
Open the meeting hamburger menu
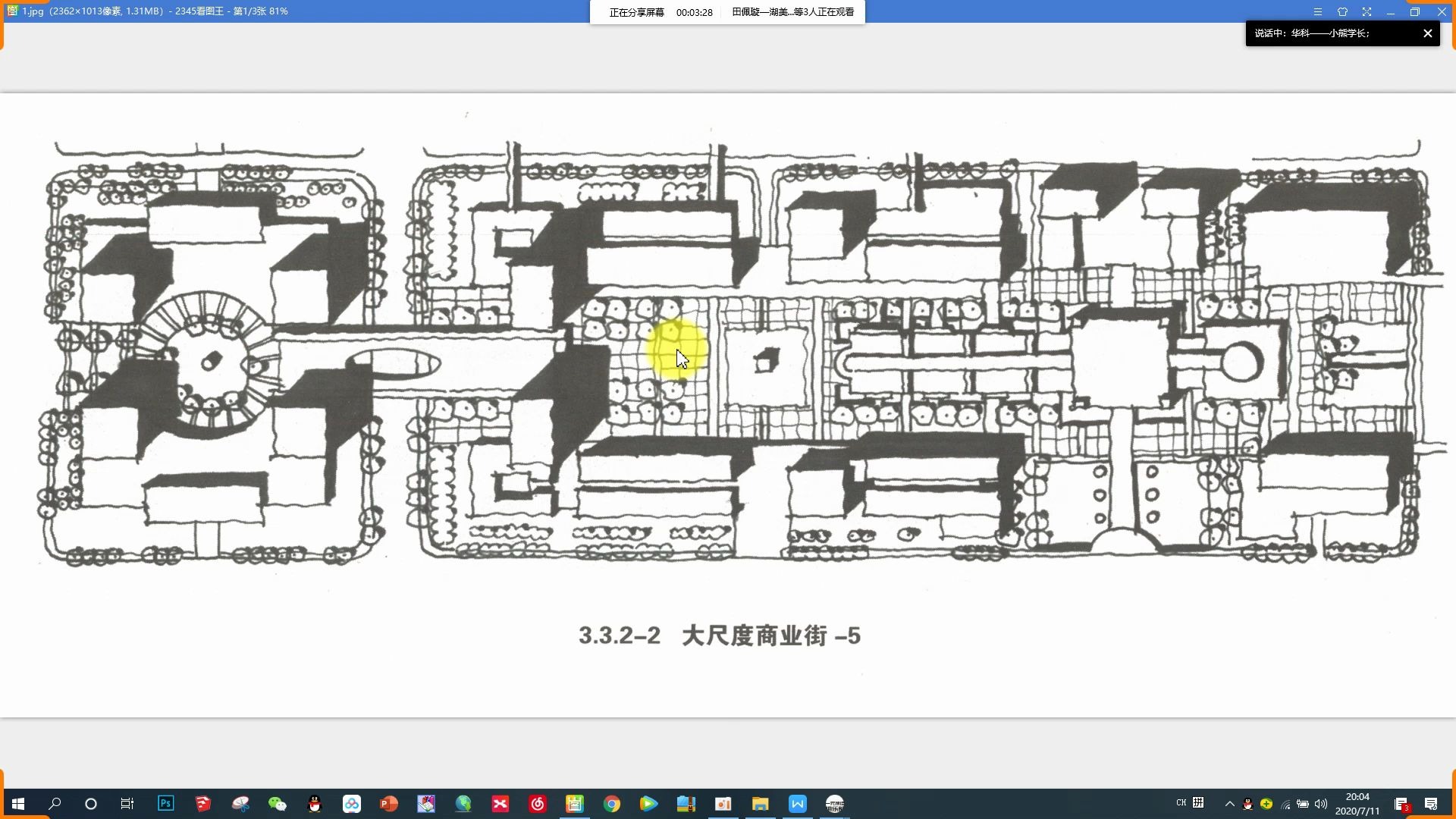pyautogui.click(x=1317, y=11)
